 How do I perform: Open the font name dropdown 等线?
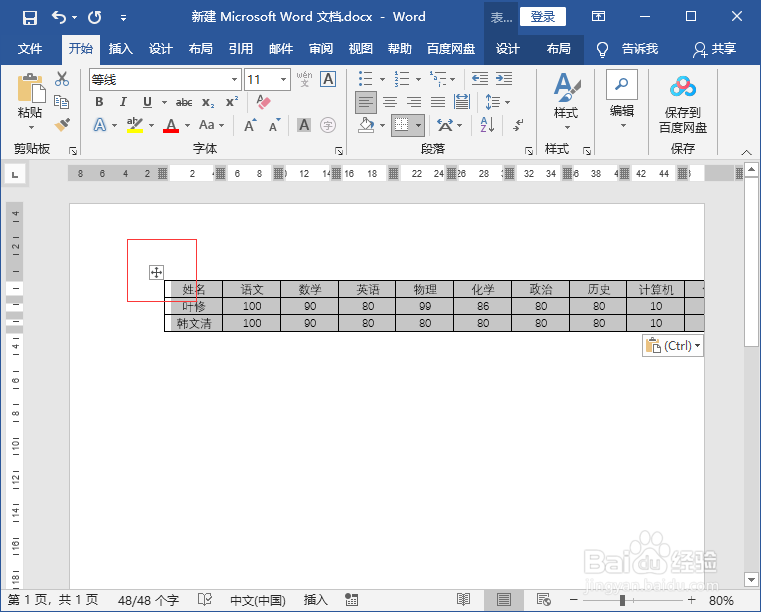pyautogui.click(x=234, y=79)
